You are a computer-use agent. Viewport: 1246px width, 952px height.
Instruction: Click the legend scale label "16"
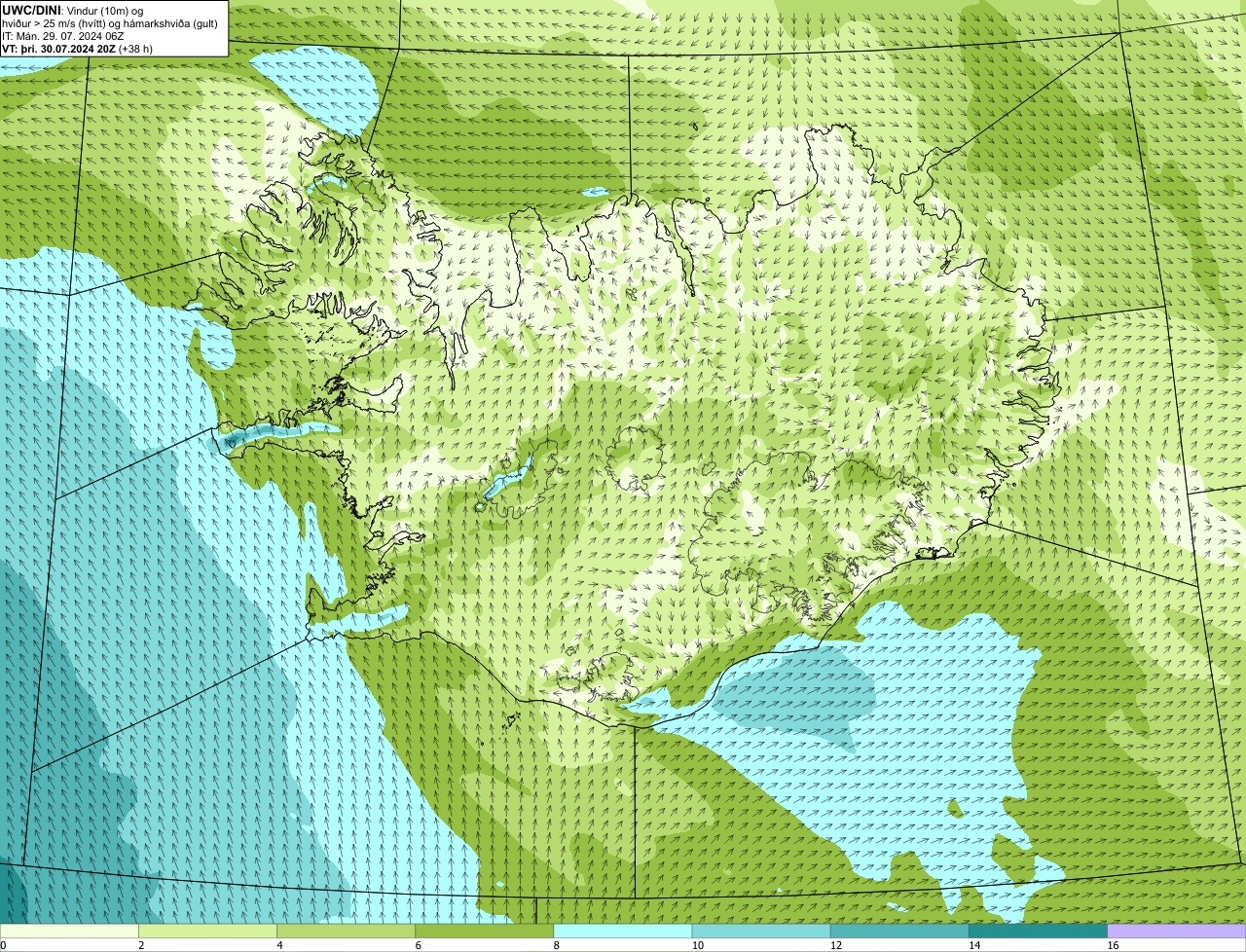[x=1113, y=945]
